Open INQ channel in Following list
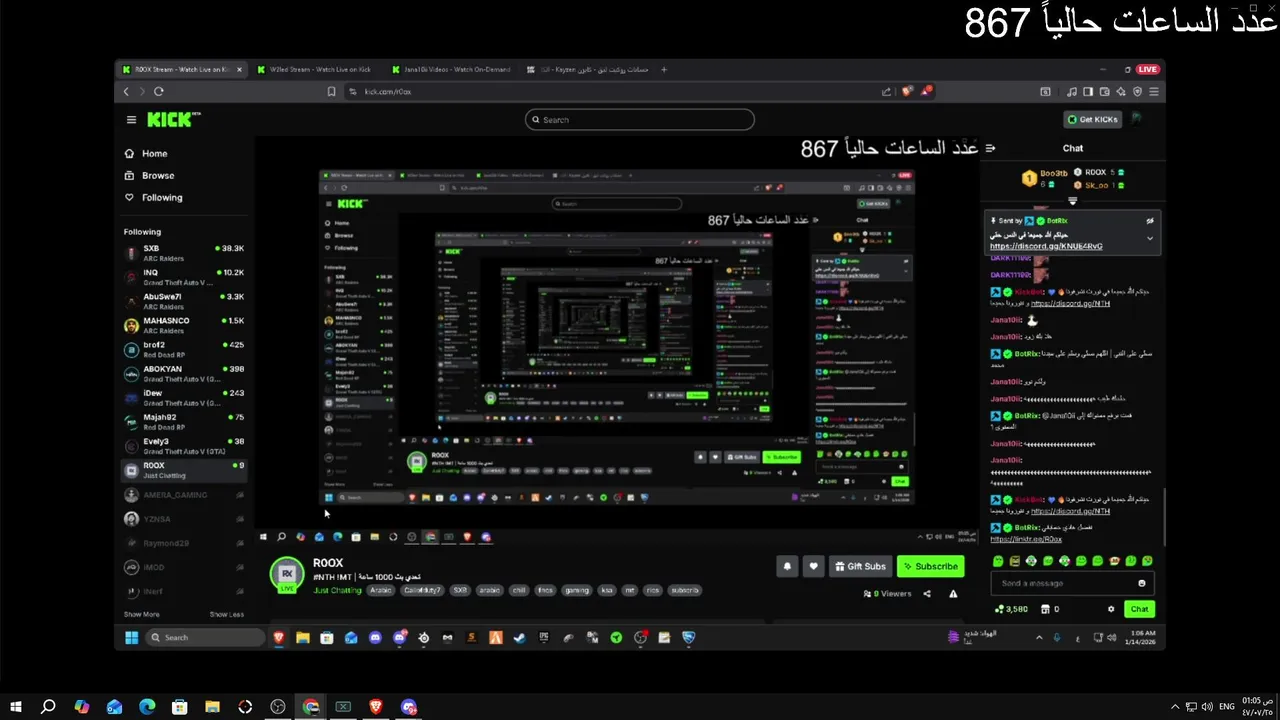This screenshot has width=1280, height=720. pyautogui.click(x=184, y=276)
